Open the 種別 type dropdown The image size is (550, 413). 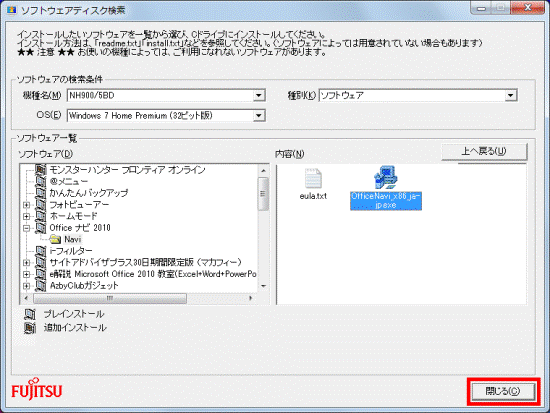[511, 95]
